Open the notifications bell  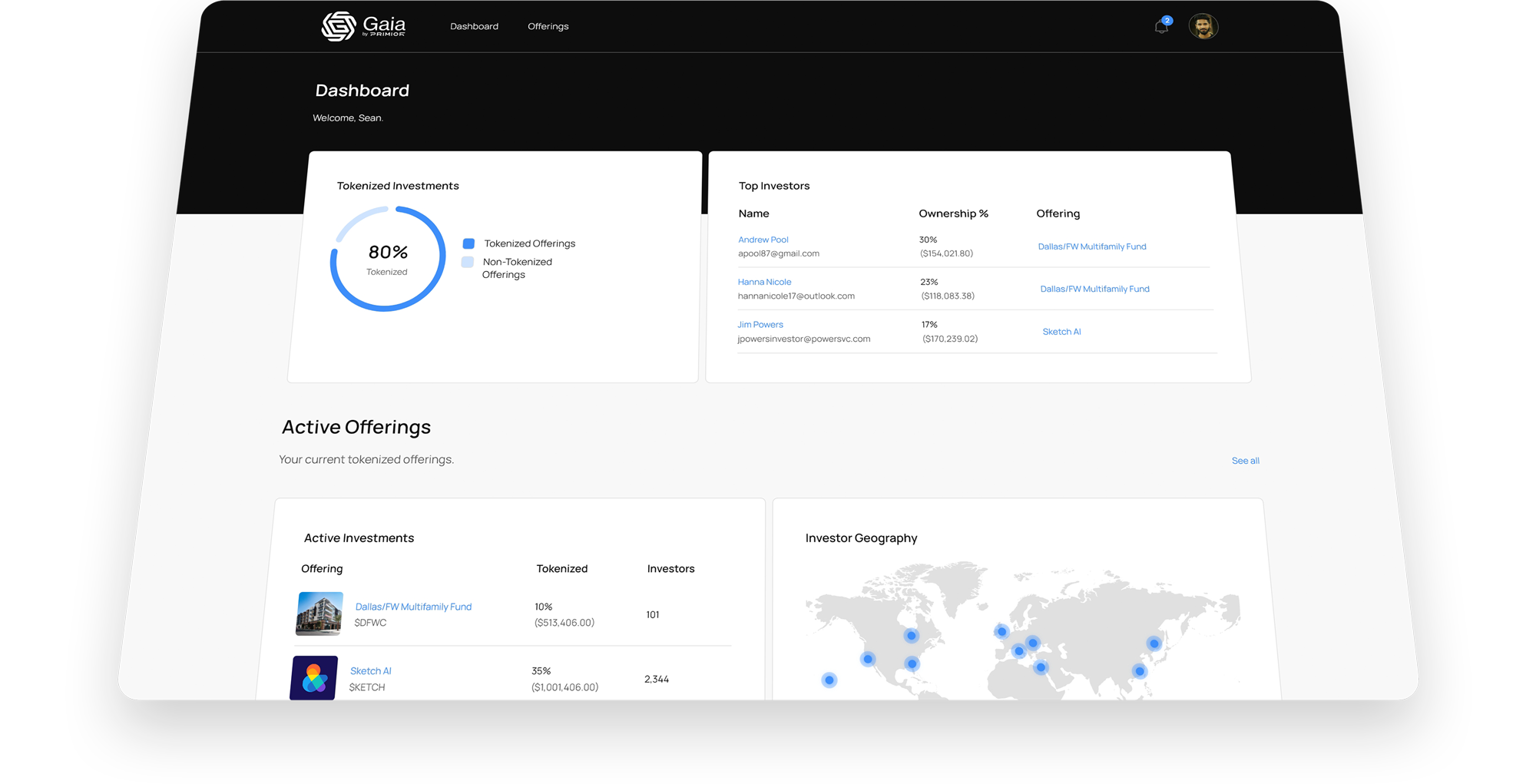point(1161,27)
